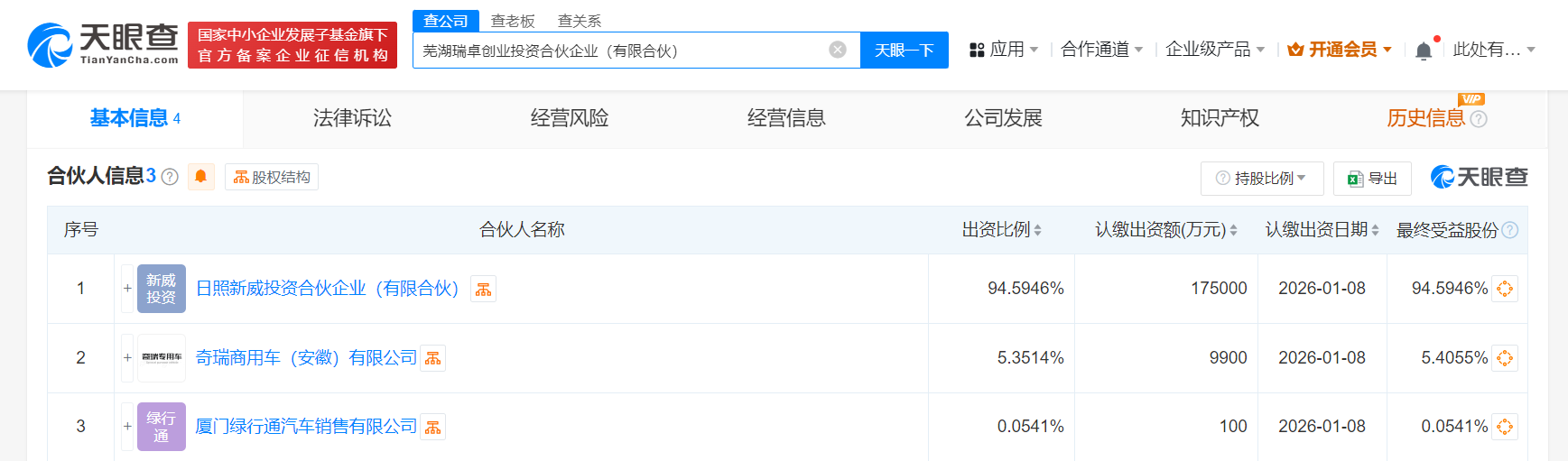View beneficiary path icon for 0.0541% final share

tap(1505, 427)
